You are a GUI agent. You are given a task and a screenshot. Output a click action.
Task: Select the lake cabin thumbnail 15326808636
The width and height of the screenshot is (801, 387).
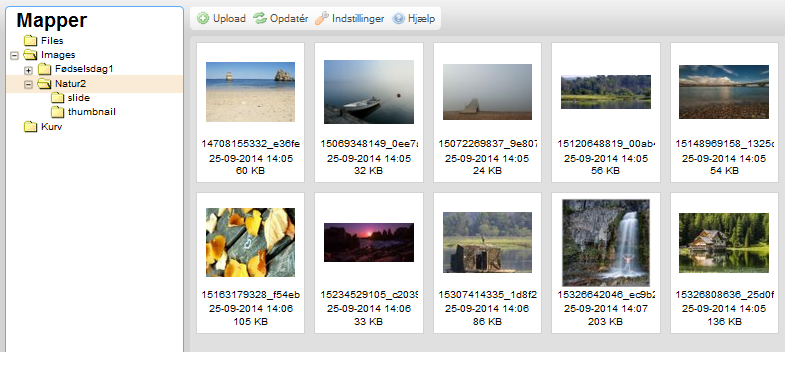pos(724,243)
